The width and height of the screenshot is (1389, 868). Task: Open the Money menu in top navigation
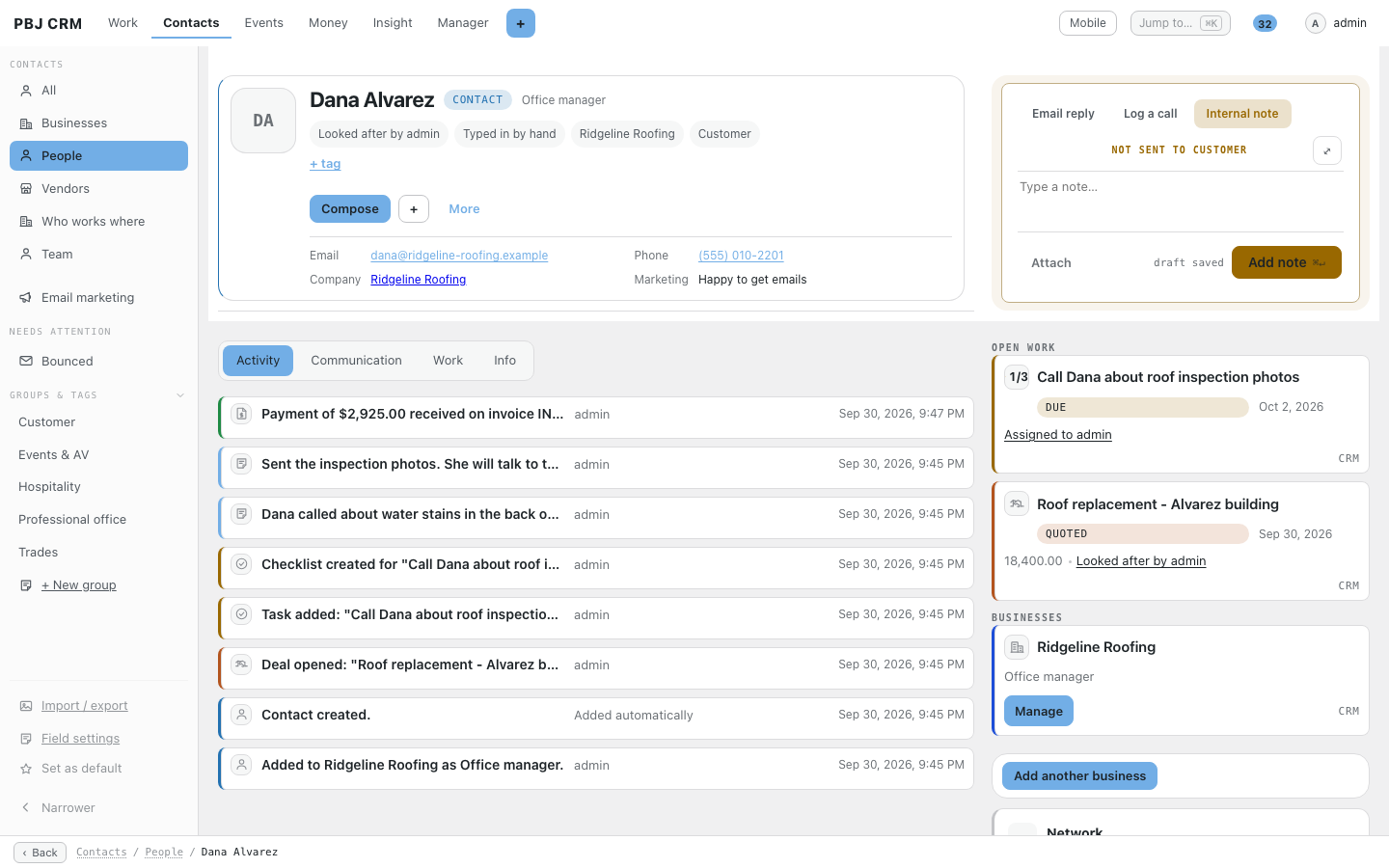[x=328, y=23]
